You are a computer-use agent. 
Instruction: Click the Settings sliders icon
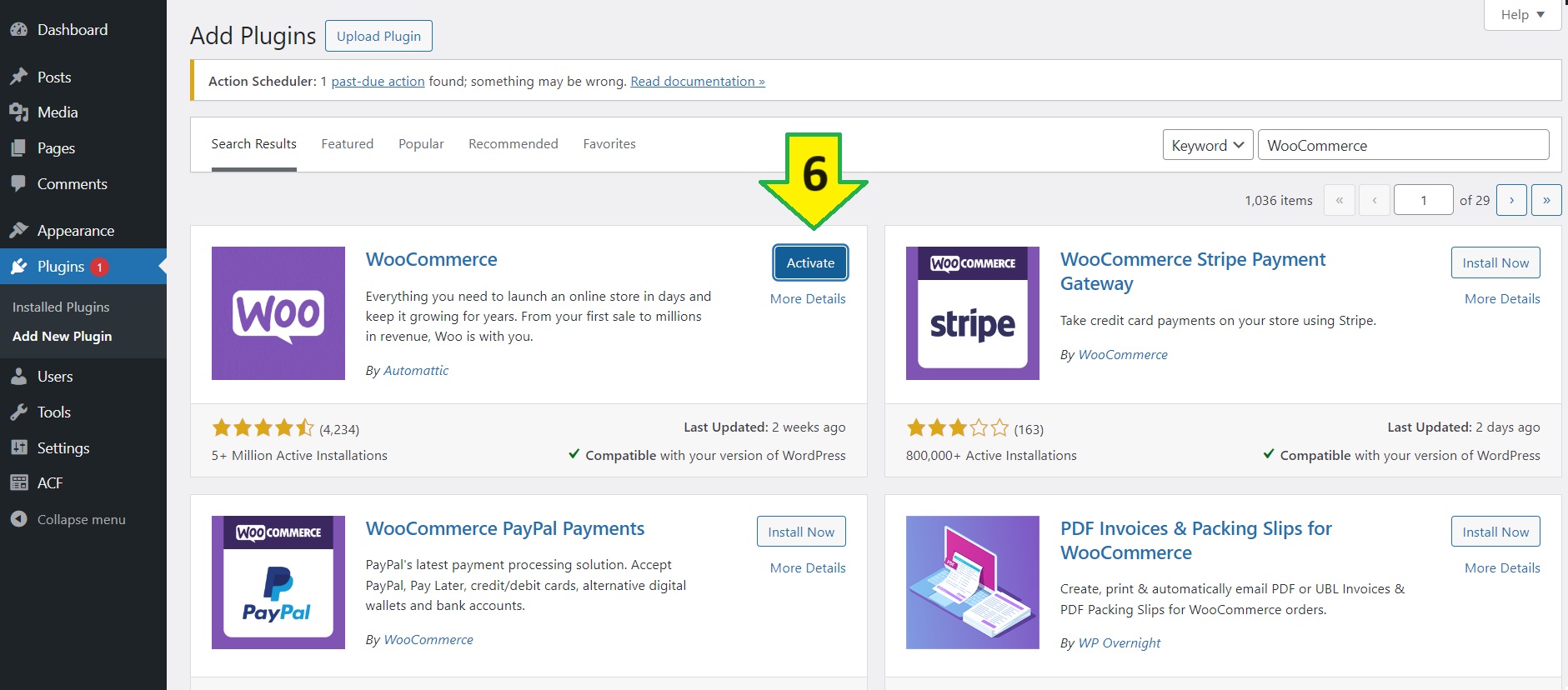[x=18, y=448]
